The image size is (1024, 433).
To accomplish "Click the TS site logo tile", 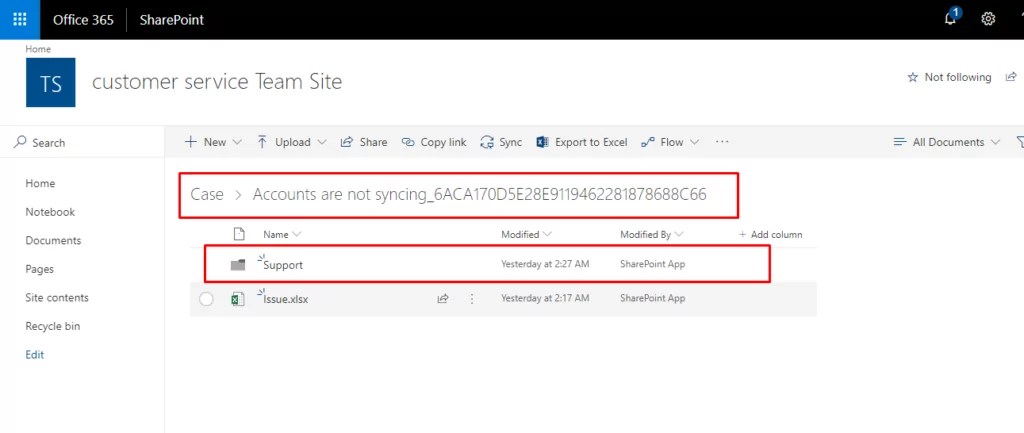I will point(50,82).
